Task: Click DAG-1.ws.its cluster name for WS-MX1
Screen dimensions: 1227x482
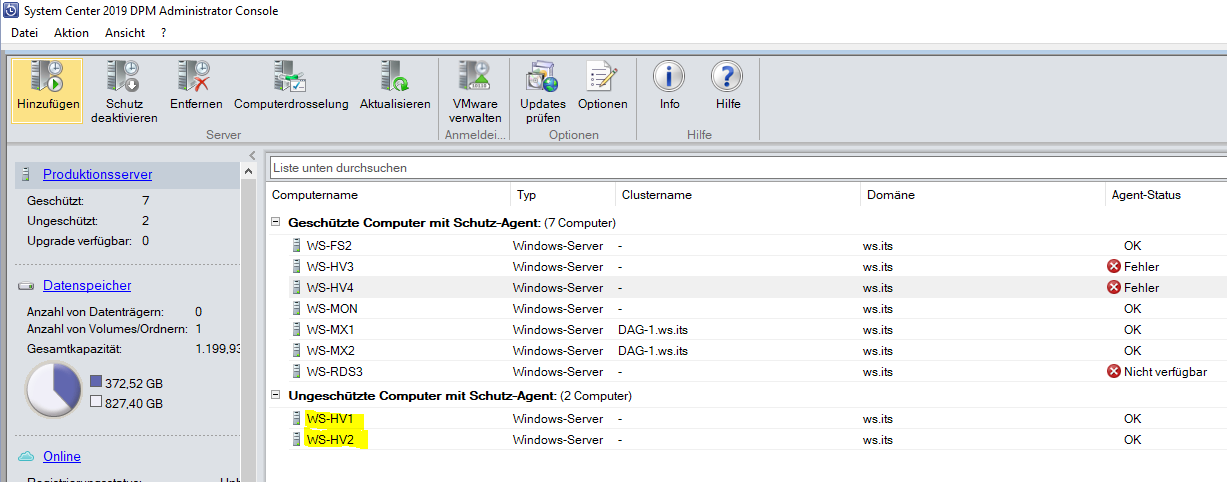Action: [x=654, y=329]
